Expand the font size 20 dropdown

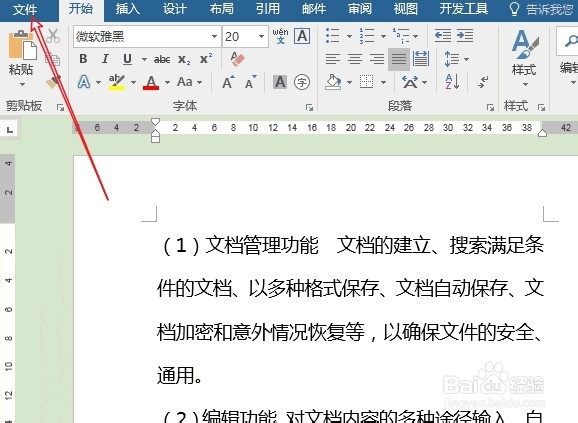tap(261, 36)
